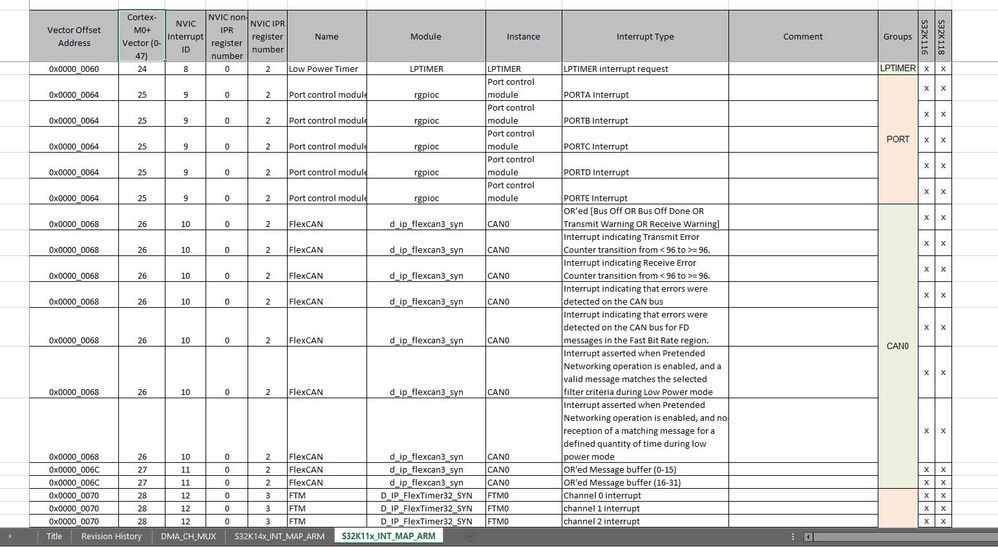Image resolution: width=998 pixels, height=547 pixels.
Task: Select the PORTE Interrupt cell
Action: point(645,191)
